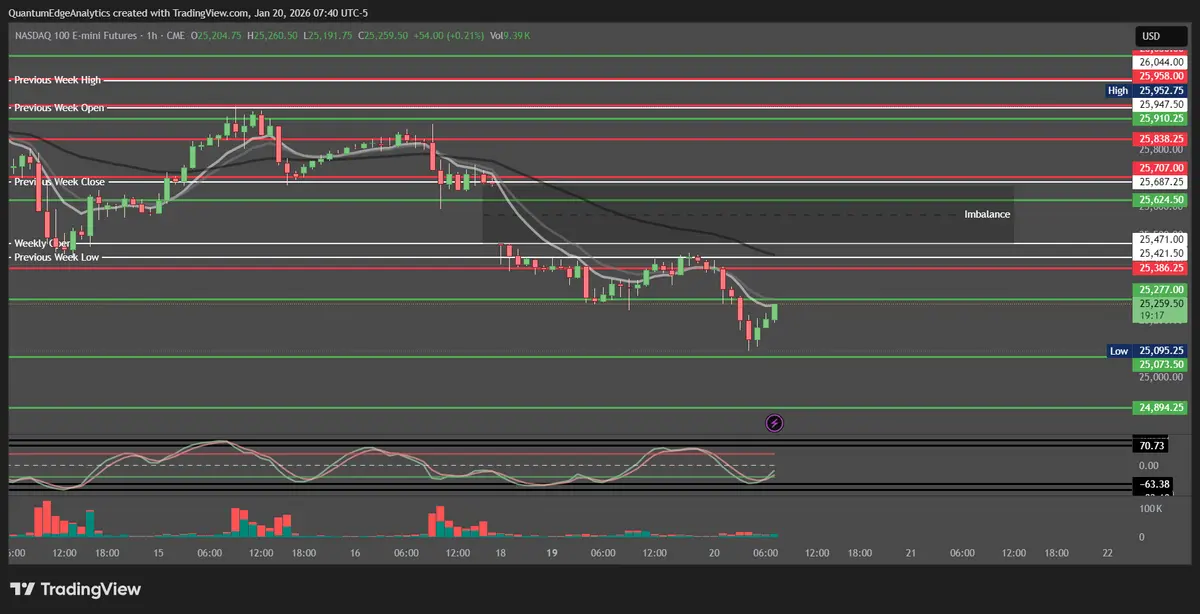Click the green 25,073.50 price label
1200x614 pixels.
coord(1160,365)
